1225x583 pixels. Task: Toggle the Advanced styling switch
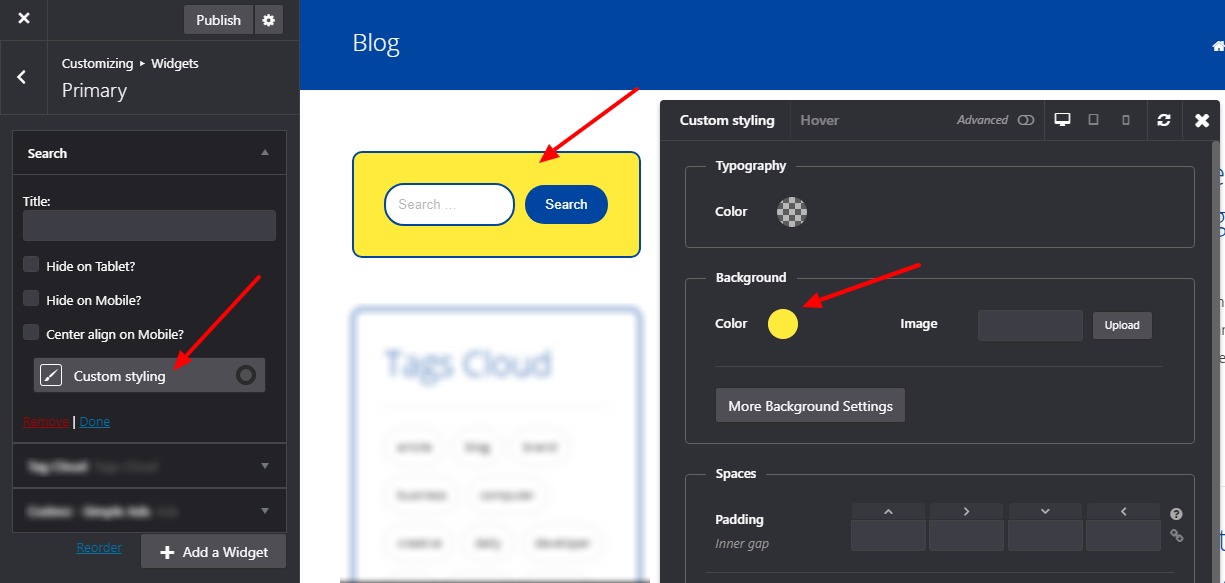(1025, 120)
